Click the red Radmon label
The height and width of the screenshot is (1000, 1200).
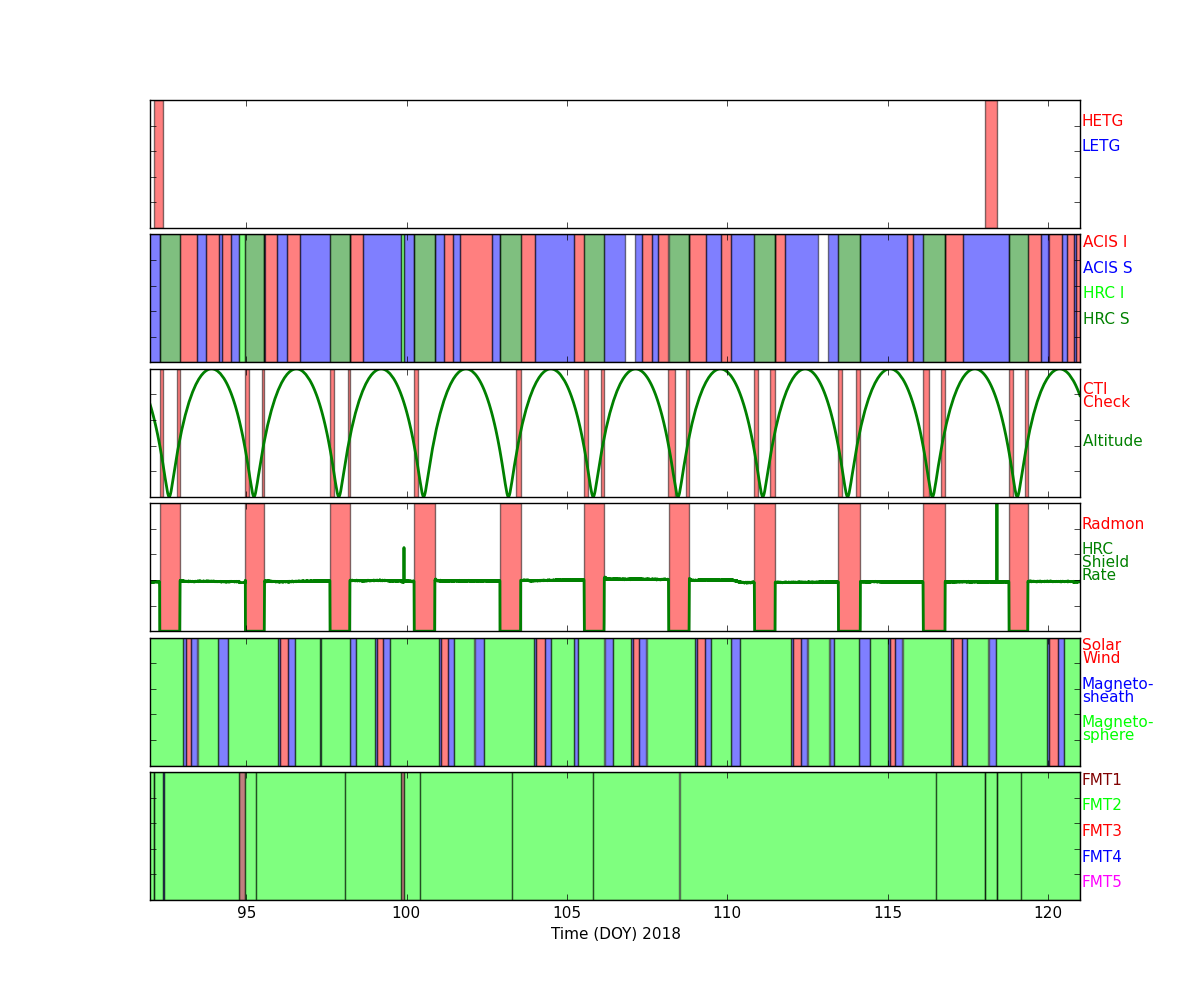click(x=1112, y=524)
